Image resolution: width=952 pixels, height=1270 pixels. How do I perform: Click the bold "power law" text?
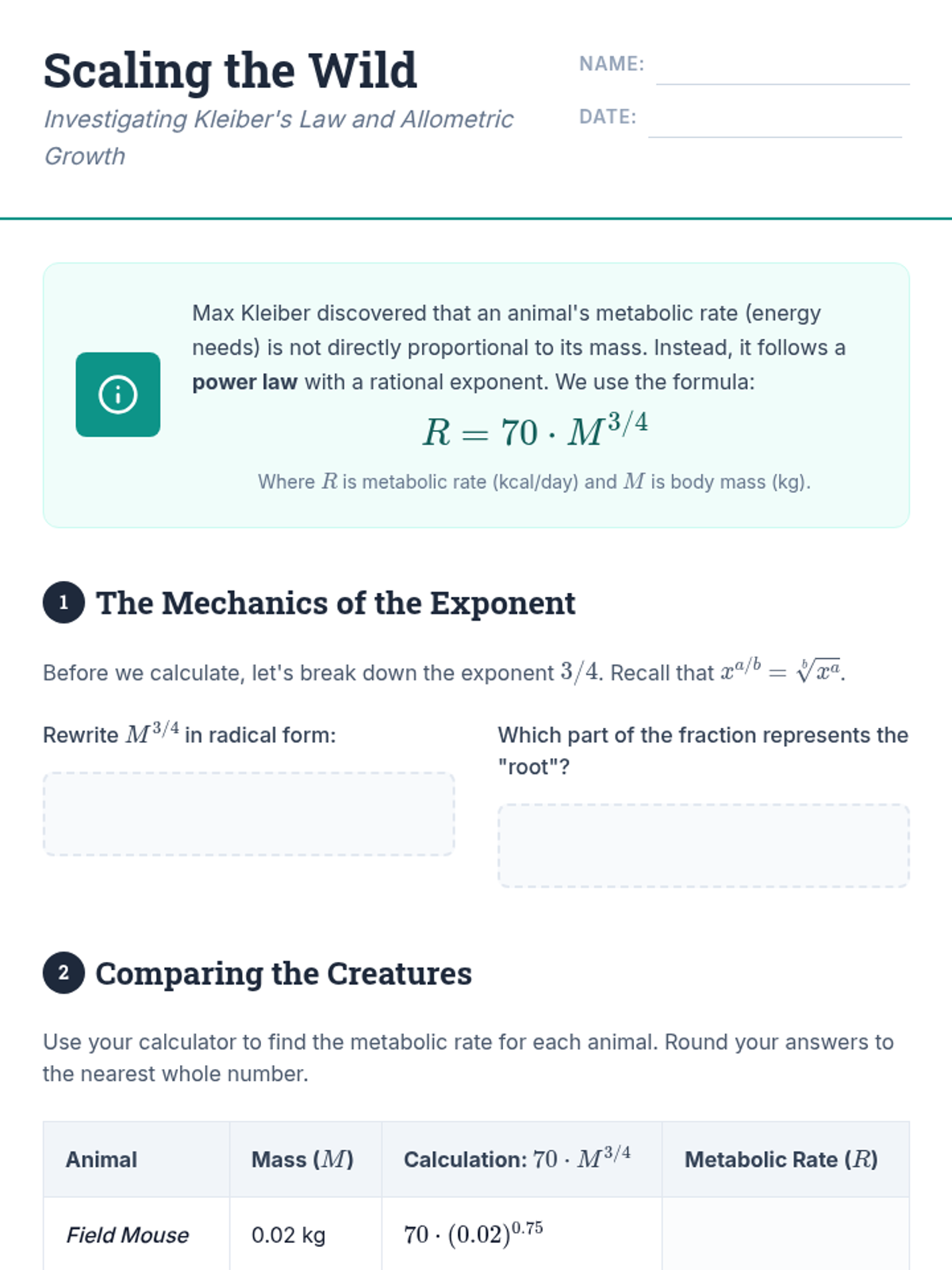coord(244,383)
